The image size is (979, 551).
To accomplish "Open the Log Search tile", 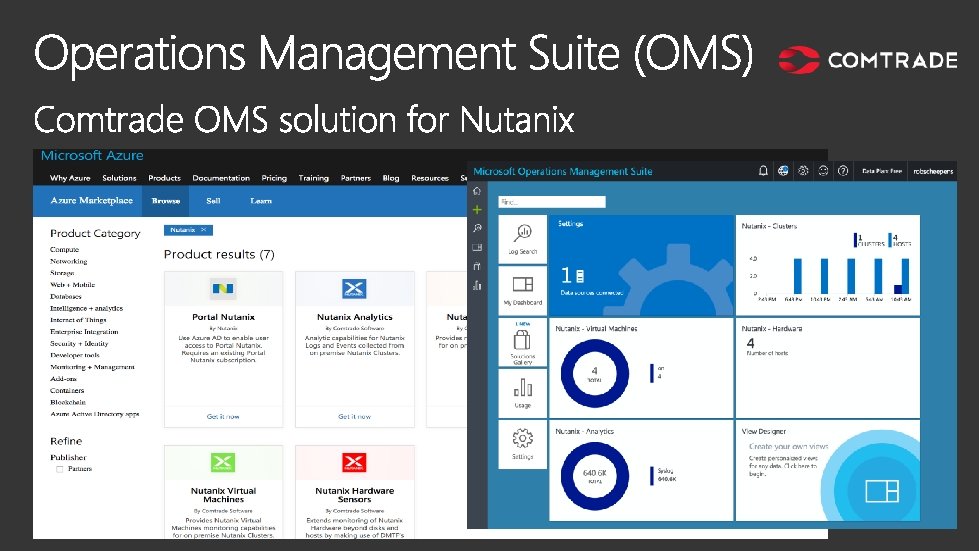I will (523, 239).
